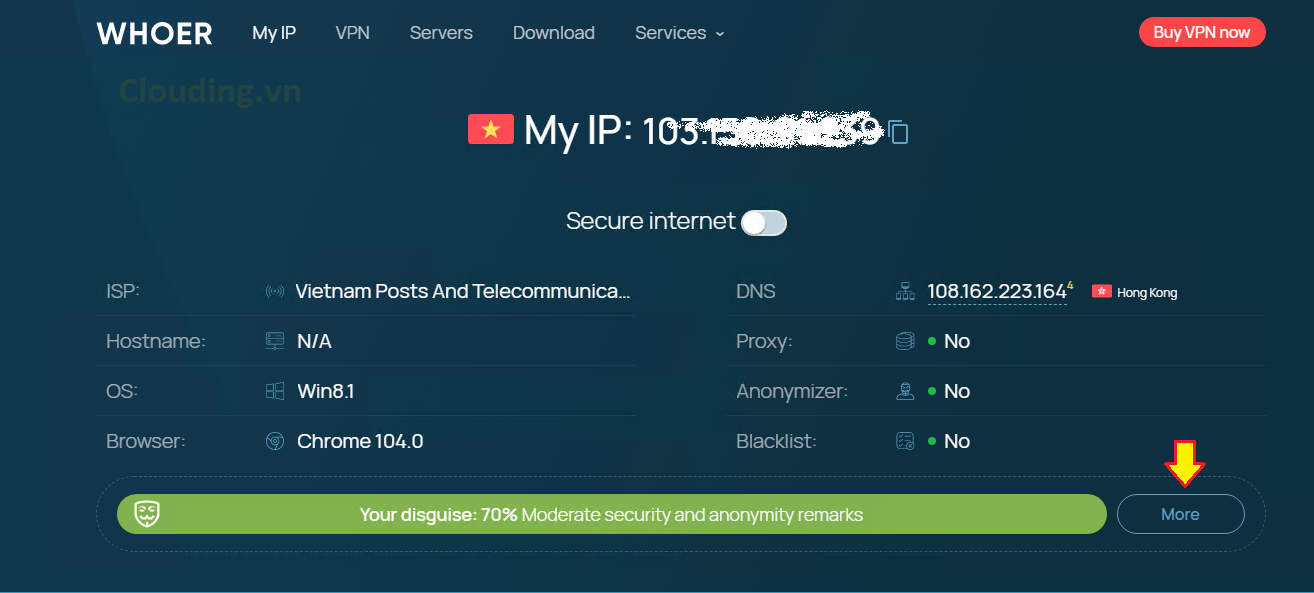1314x593 pixels.
Task: Click the Buy VPN now button
Action: point(1202,32)
